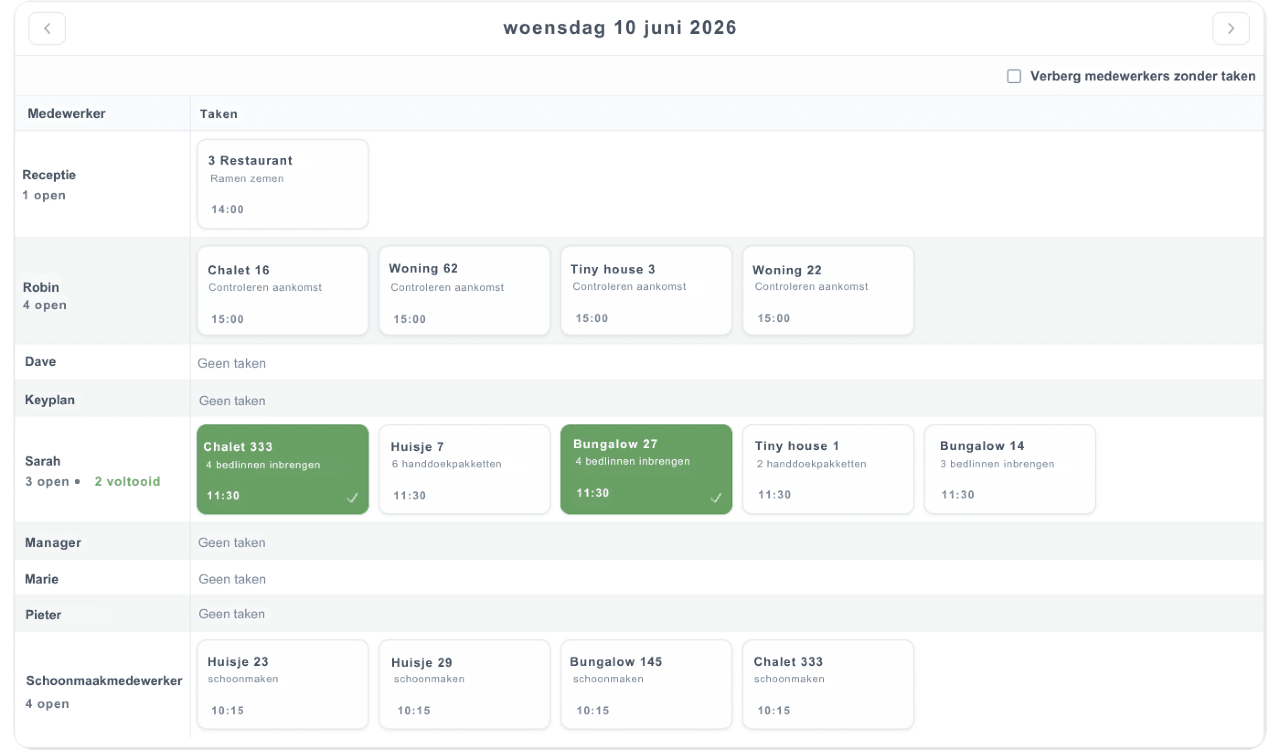Go to previous day with left chevron
The width and height of the screenshot is (1280, 750).
pyautogui.click(x=47, y=29)
